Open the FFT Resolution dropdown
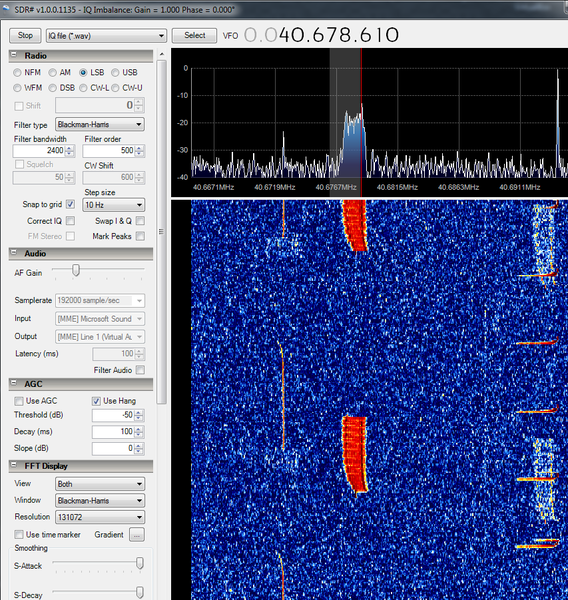Image resolution: width=568 pixels, height=600 pixels. 100,517
